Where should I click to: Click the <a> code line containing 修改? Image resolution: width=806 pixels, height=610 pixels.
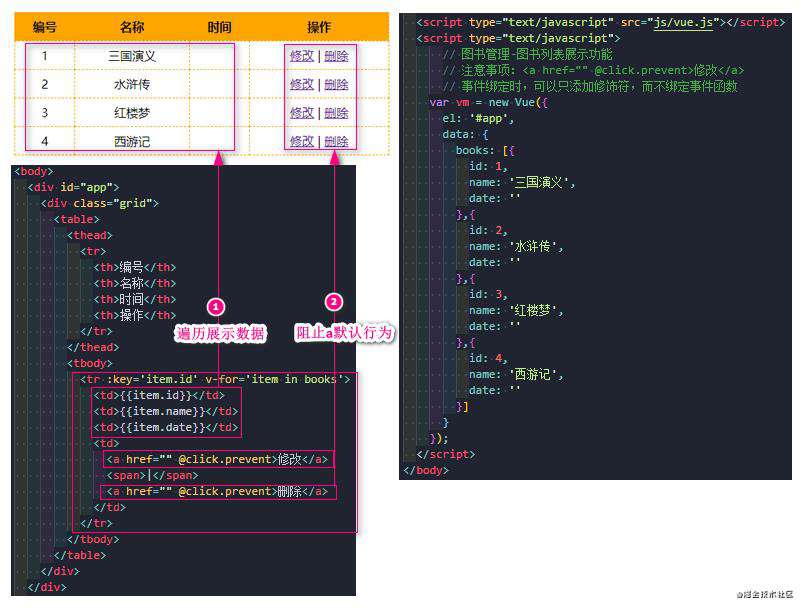click(217, 459)
